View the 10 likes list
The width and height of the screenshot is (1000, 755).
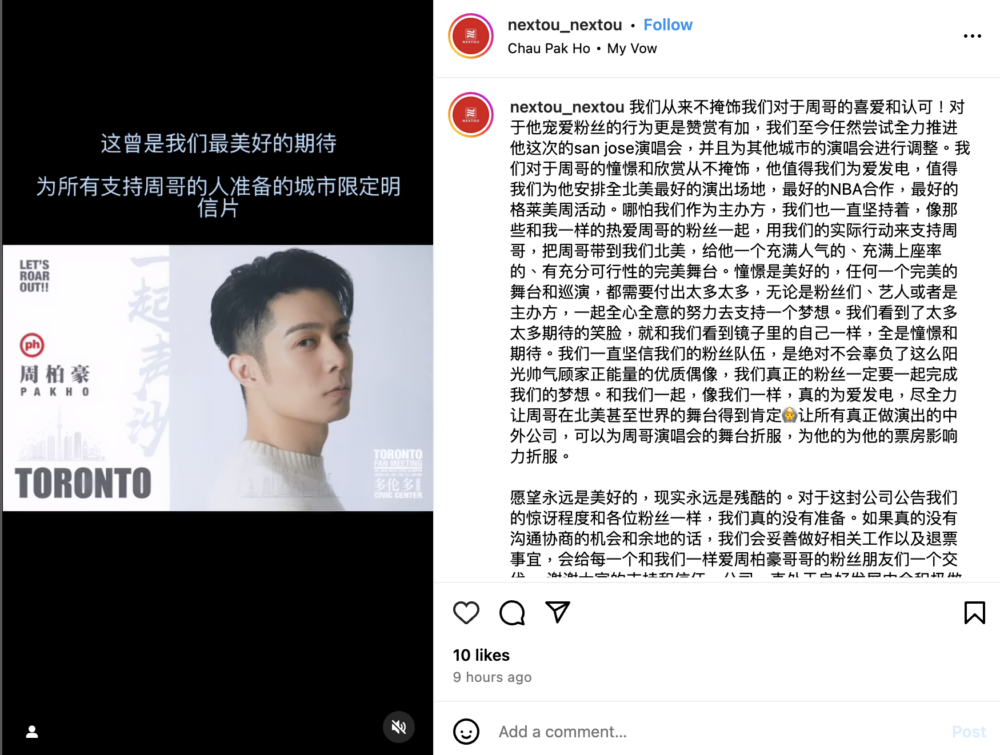click(482, 655)
